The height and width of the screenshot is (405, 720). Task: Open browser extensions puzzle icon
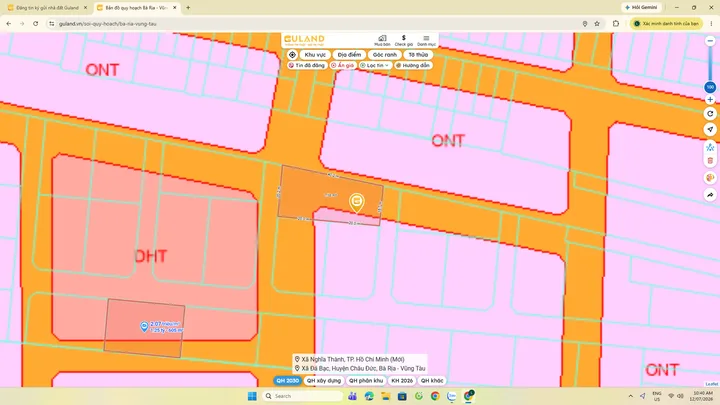pyautogui.click(x=616, y=23)
